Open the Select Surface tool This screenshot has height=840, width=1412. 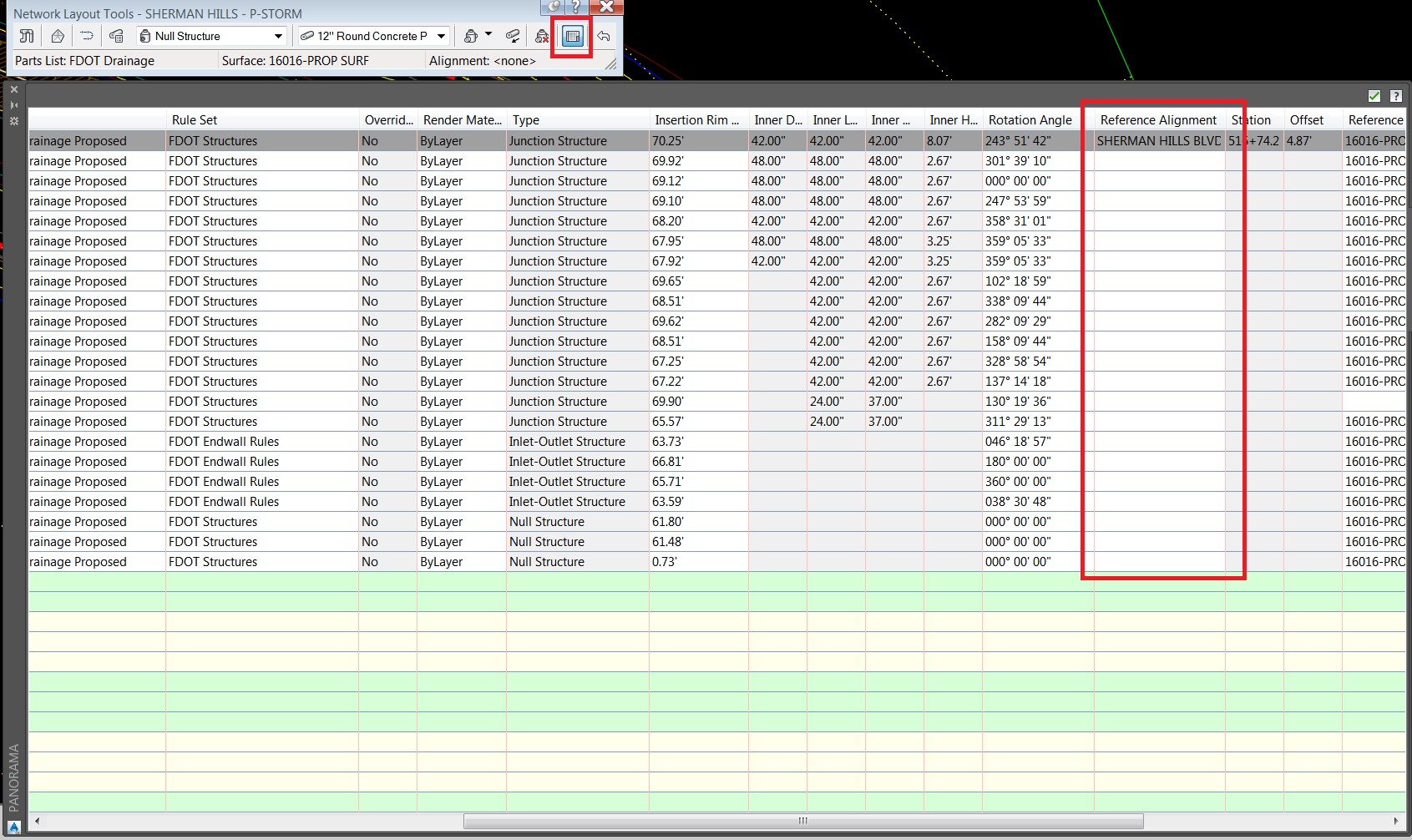(x=57, y=36)
